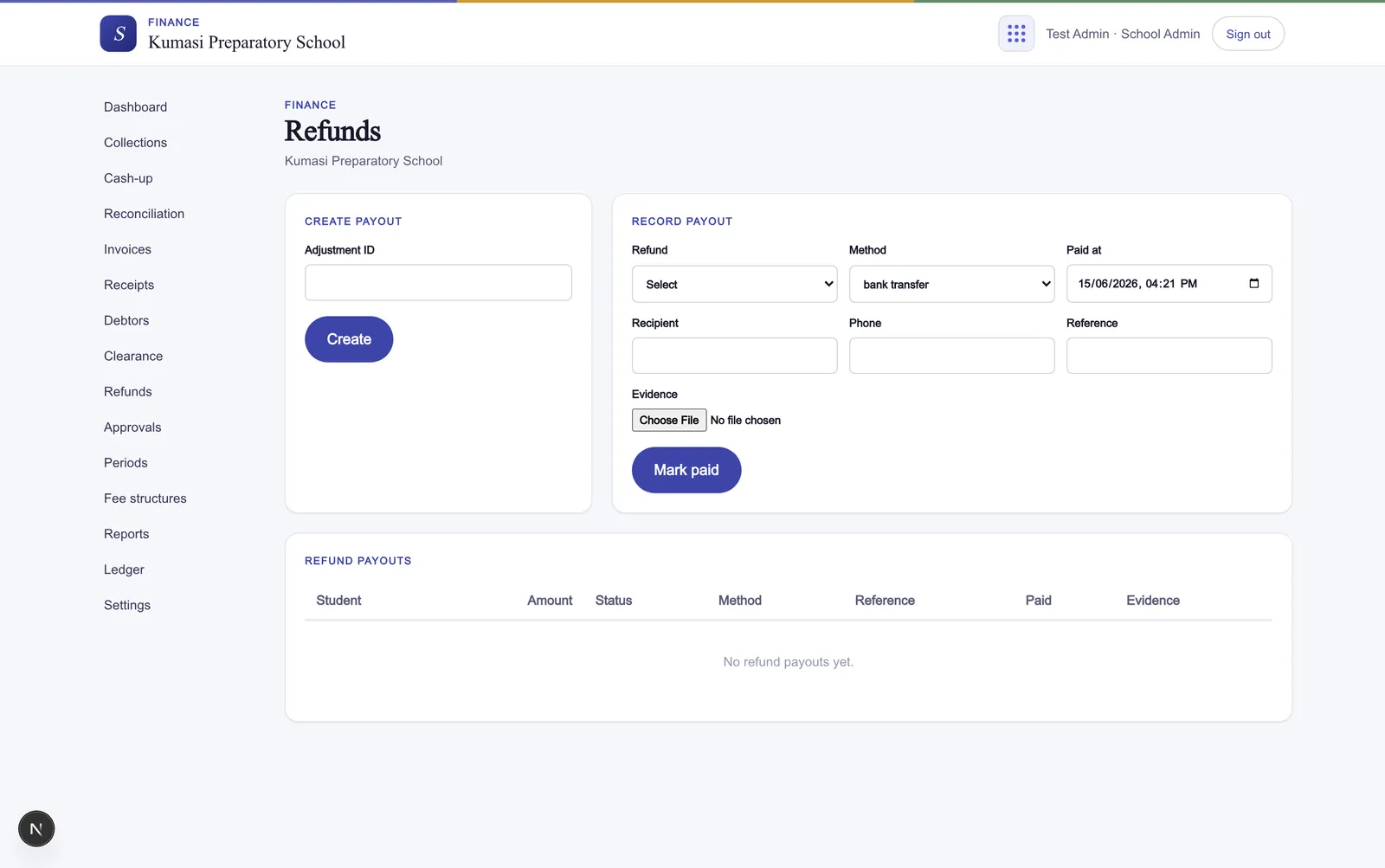Click the Amount column header
Image resolution: width=1385 pixels, height=868 pixels.
coord(550,601)
